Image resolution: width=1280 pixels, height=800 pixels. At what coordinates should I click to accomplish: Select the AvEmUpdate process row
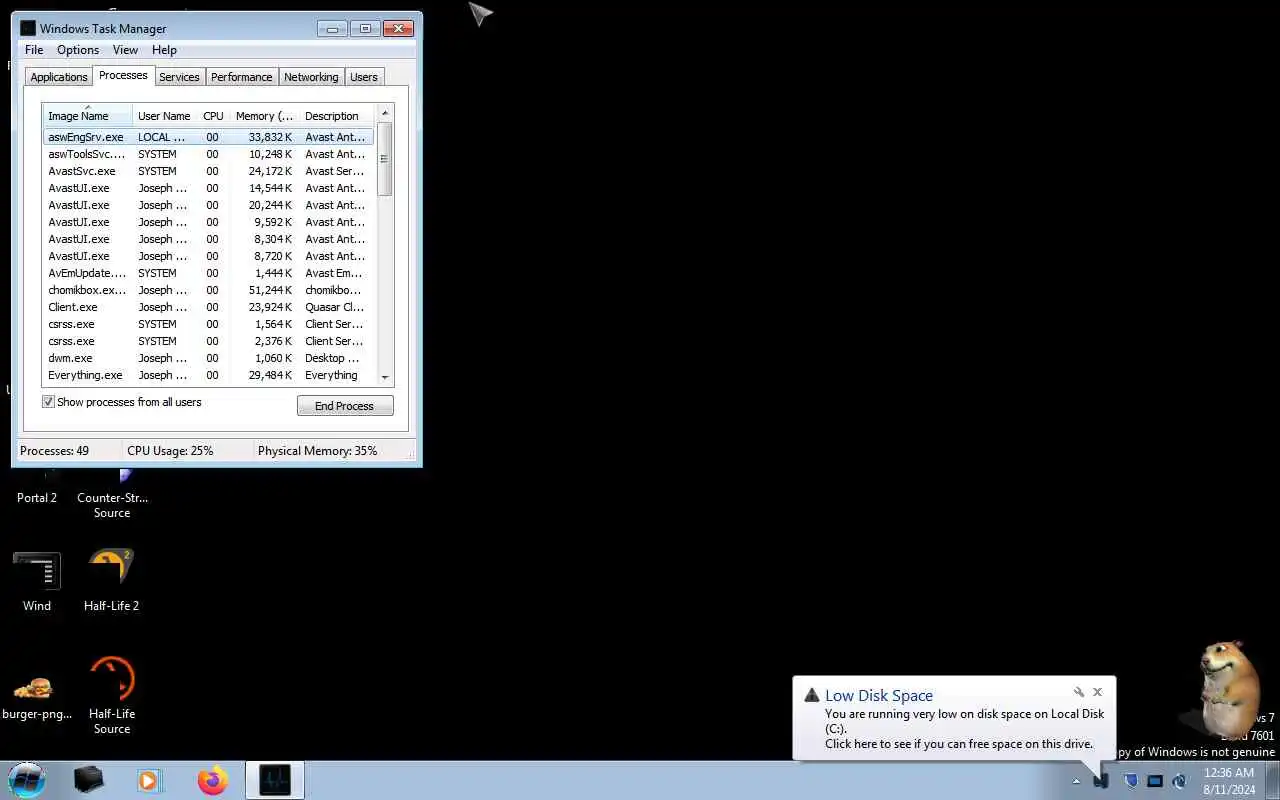coord(208,273)
